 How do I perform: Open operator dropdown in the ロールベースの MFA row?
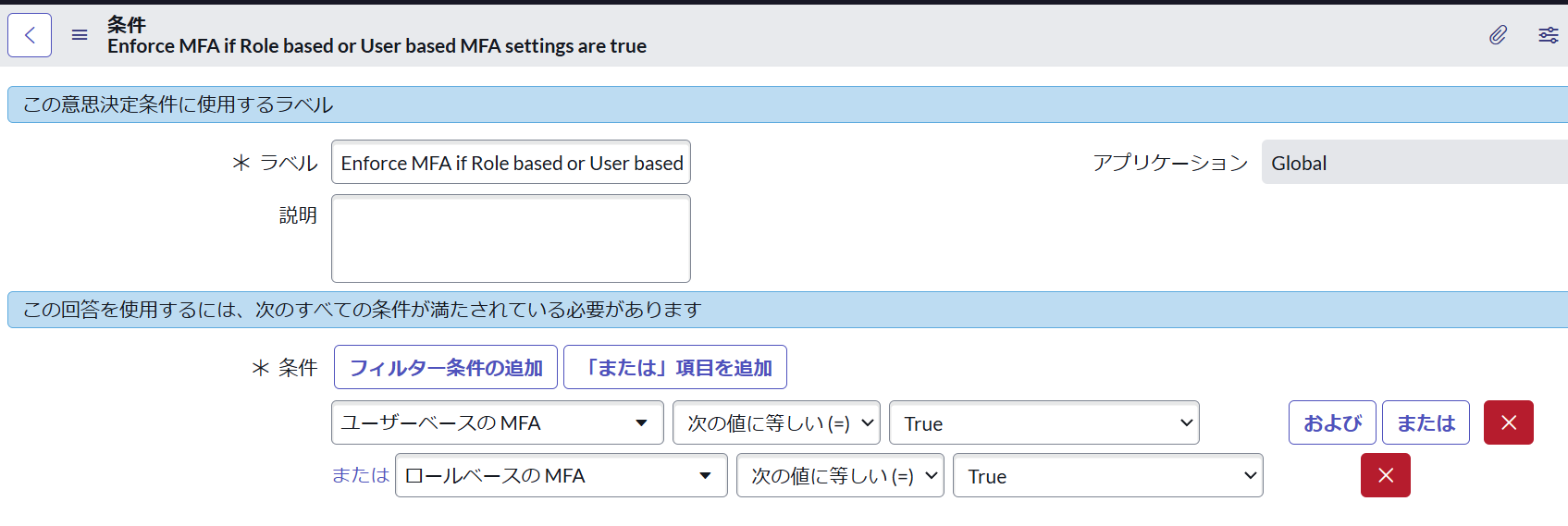tap(840, 475)
